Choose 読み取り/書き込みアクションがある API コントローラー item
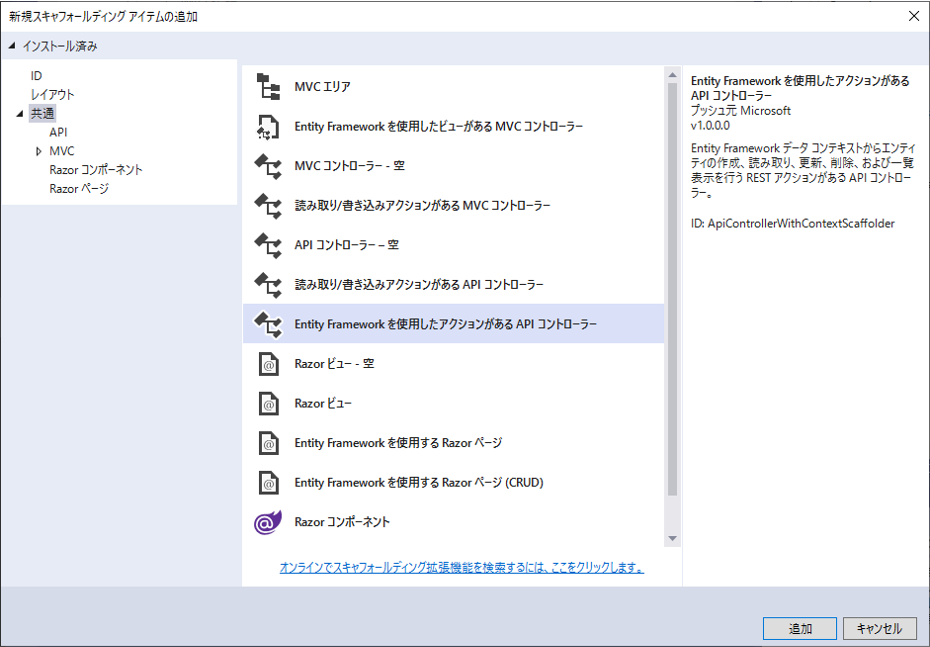 click(x=419, y=285)
